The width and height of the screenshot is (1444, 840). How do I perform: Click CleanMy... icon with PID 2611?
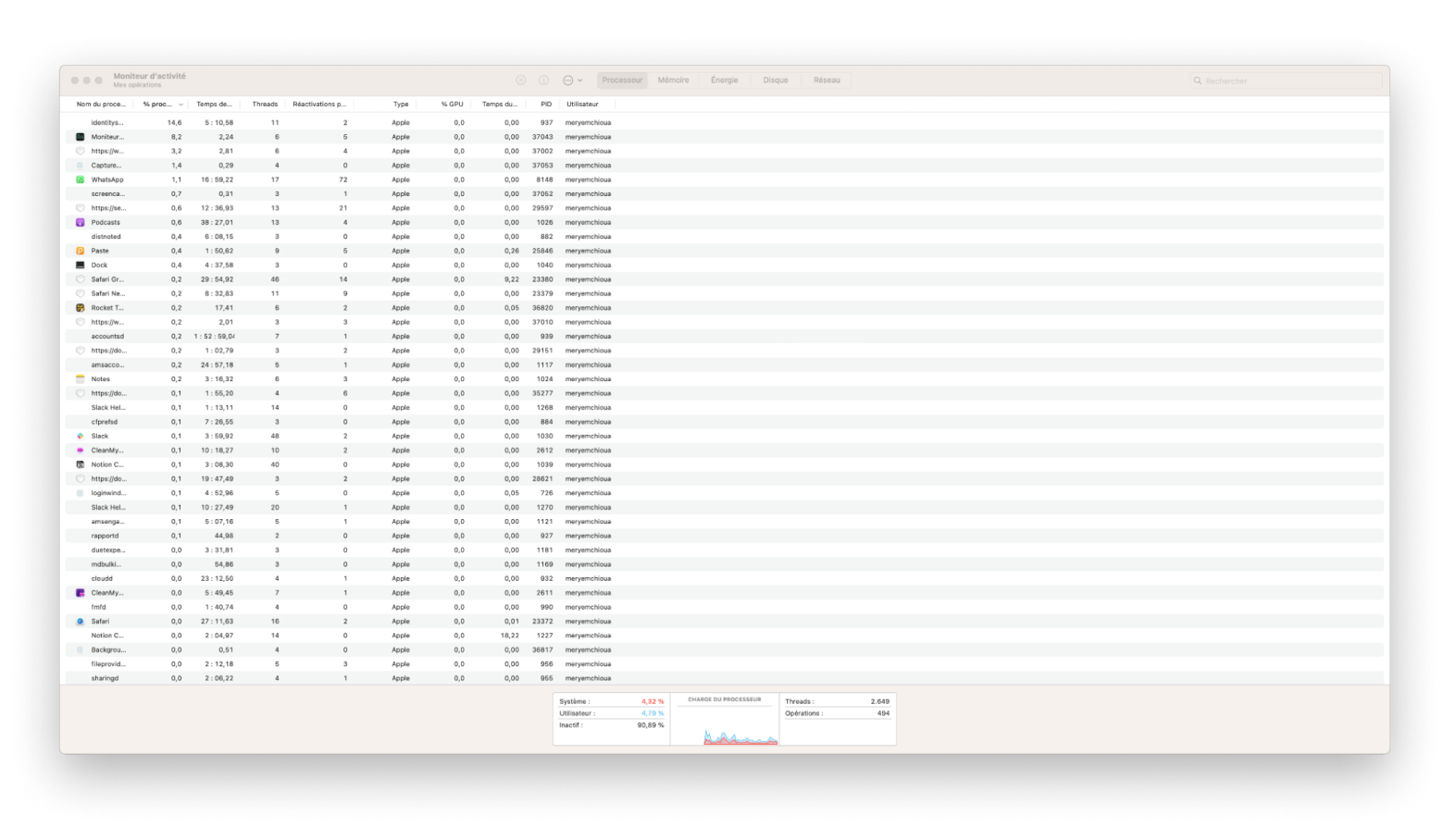[x=81, y=593]
